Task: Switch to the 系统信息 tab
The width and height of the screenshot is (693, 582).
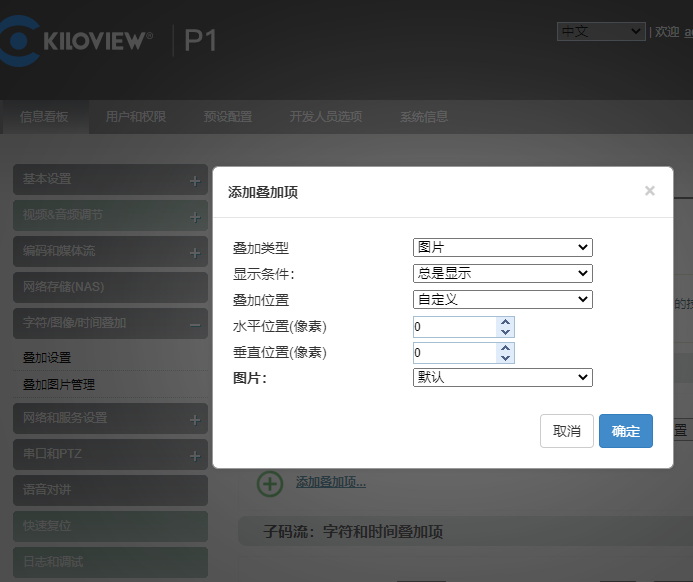Action: click(424, 117)
